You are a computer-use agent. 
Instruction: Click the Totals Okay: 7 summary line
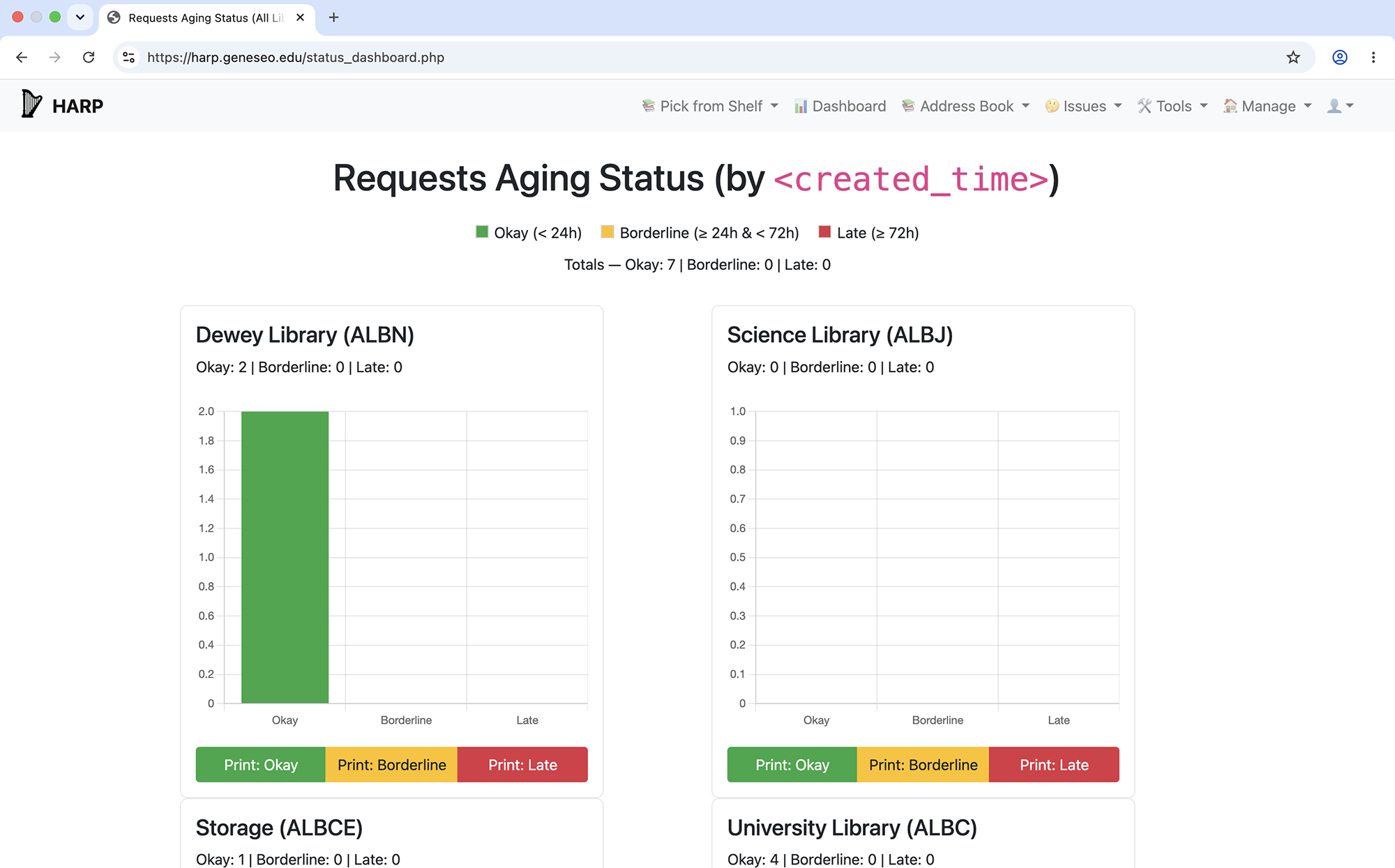click(697, 265)
